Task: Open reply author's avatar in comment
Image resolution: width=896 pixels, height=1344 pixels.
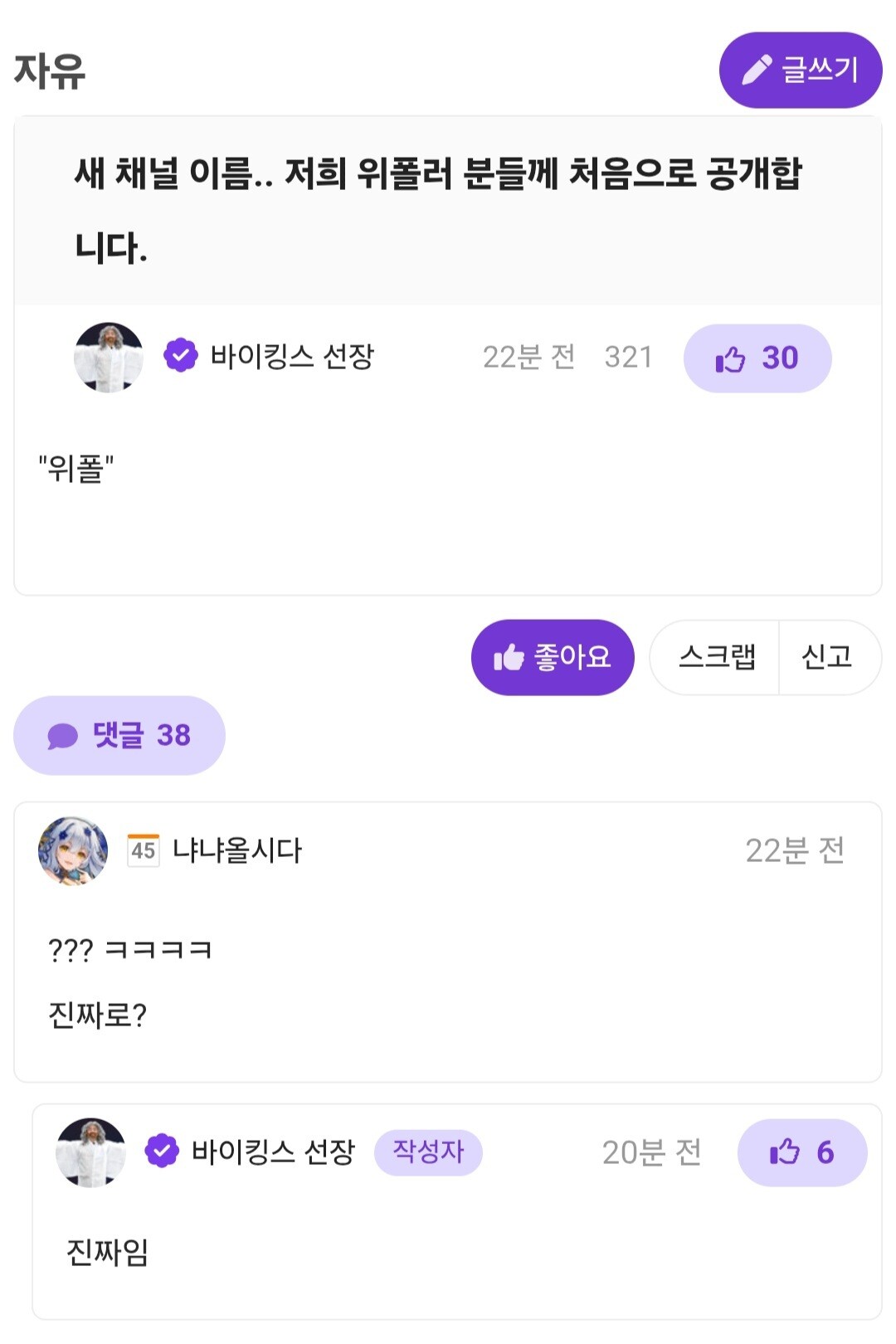Action: point(90,1152)
